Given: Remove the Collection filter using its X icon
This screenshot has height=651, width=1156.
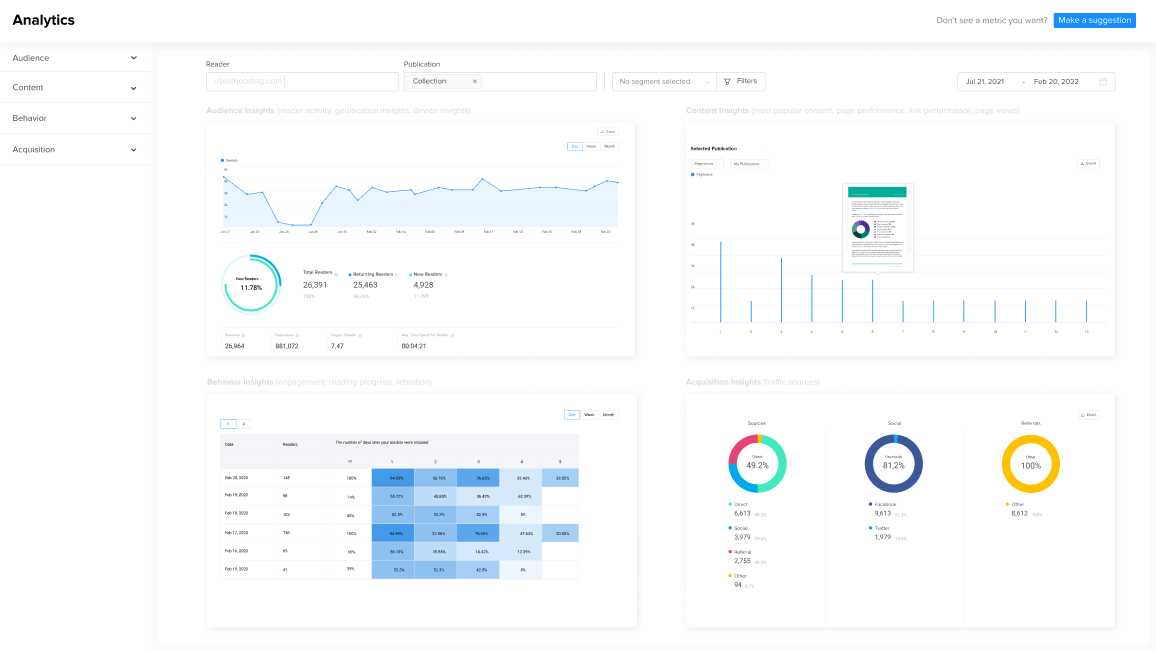Looking at the screenshot, I should click(477, 81).
